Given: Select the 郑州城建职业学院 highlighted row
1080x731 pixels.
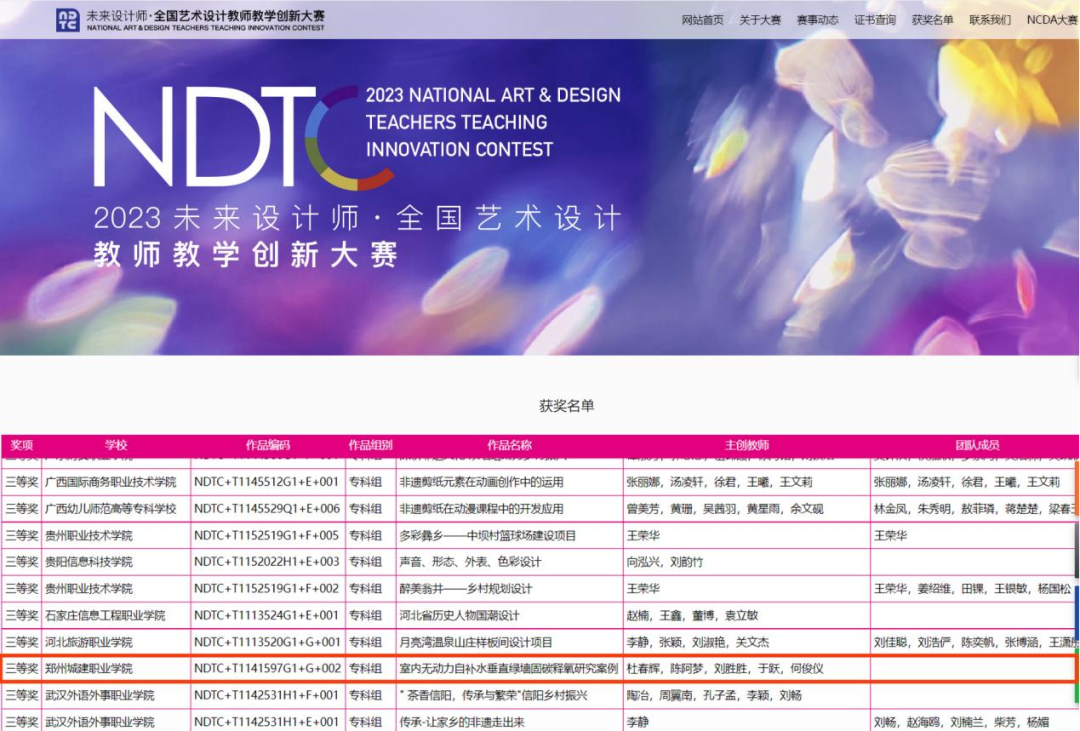Looking at the screenshot, I should (x=539, y=668).
